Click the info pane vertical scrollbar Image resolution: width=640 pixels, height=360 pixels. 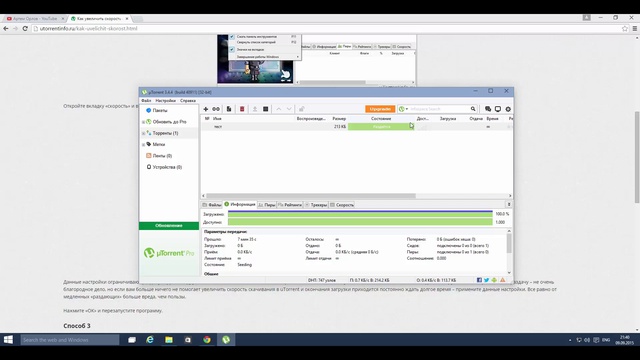(509, 243)
